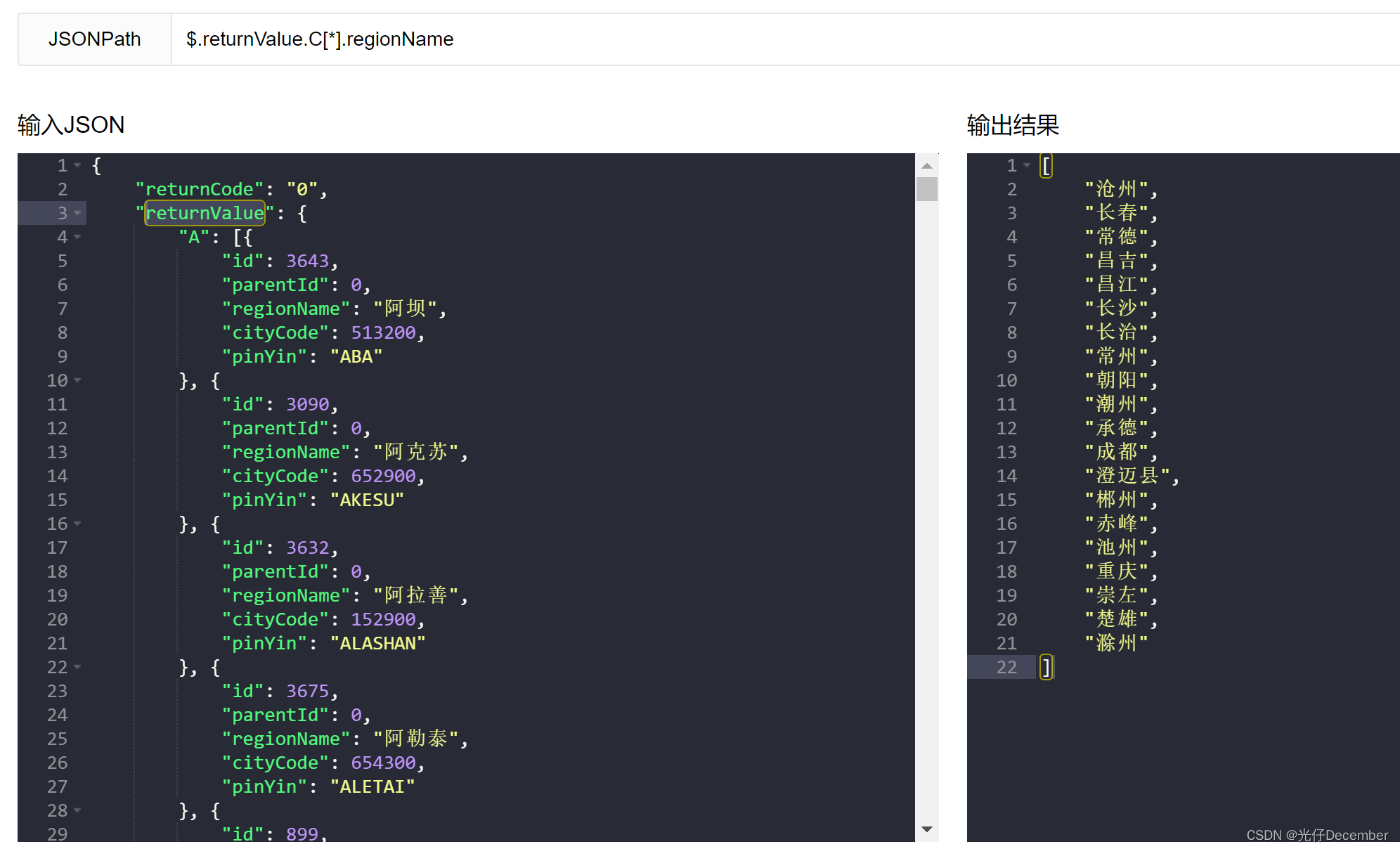Collapse the "A" array fold on line 4

(77, 237)
